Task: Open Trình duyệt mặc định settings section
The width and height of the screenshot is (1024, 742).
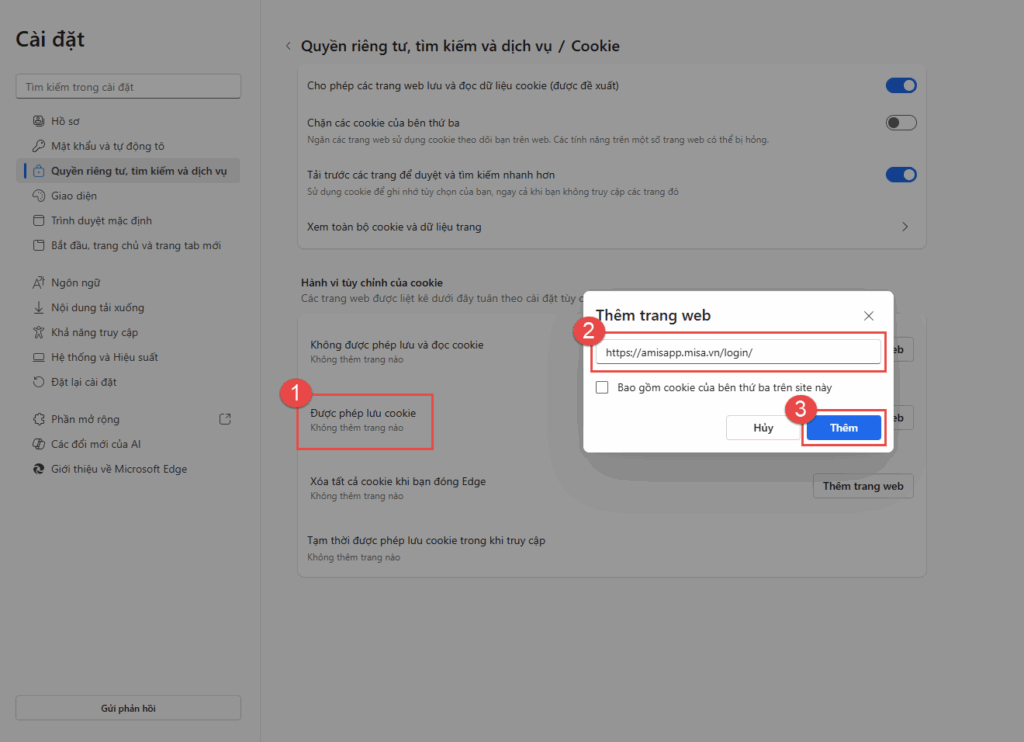Action: coord(101,221)
